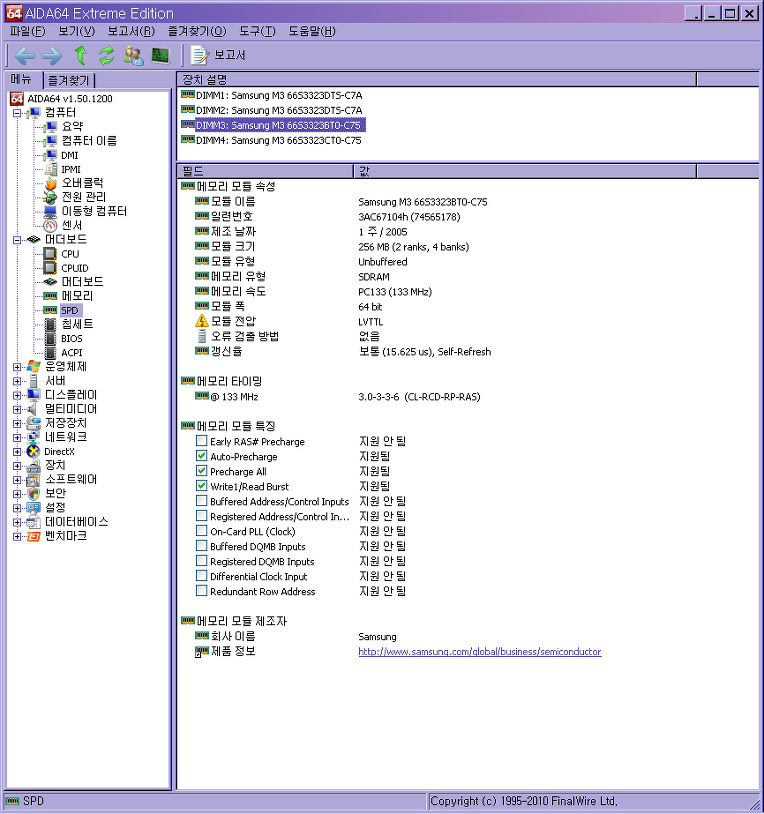Screen dimensions: 764x814
Task: Toggle Differential Clock Input checkbox
Action: pyautogui.click(x=201, y=576)
